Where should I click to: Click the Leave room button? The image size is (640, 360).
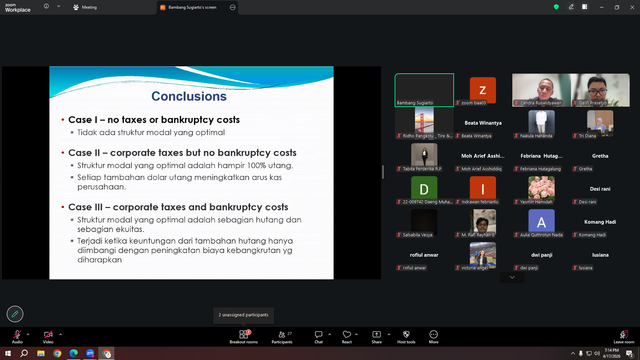click(624, 337)
